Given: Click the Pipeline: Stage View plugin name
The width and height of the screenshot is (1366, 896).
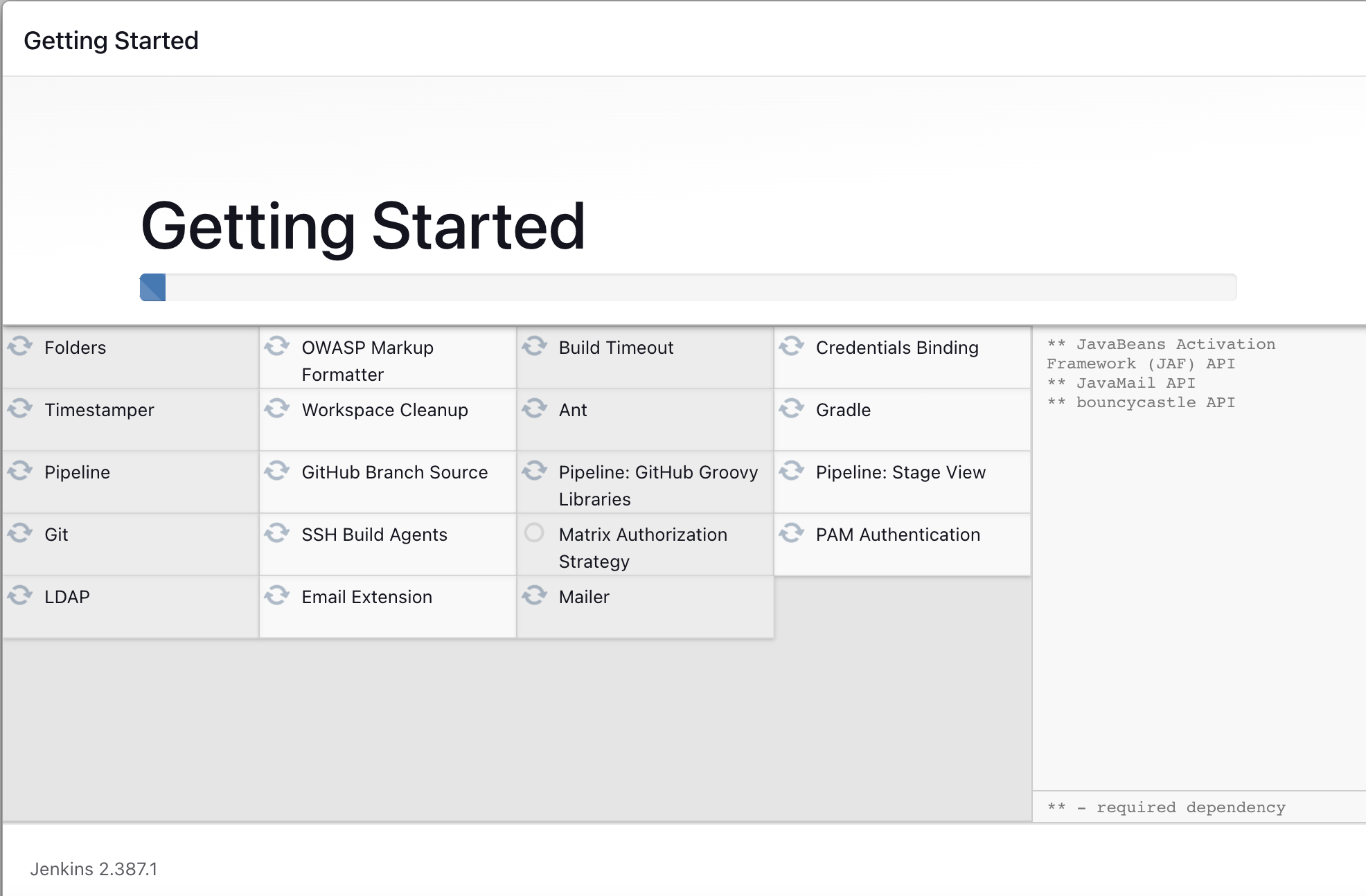Looking at the screenshot, I should click(900, 472).
